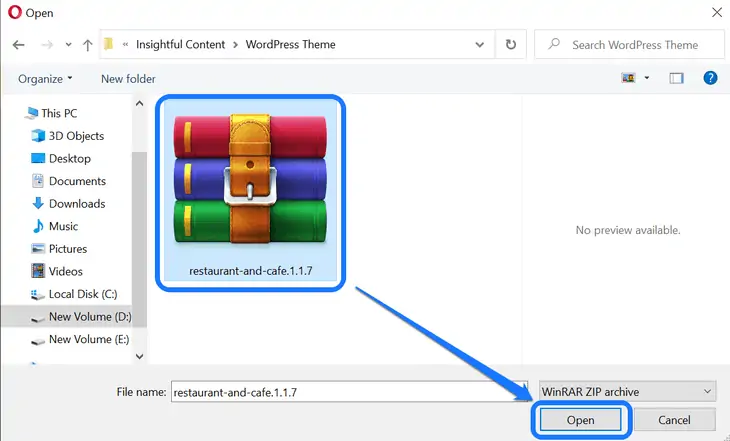The image size is (730, 441).
Task: Click the New Volume (E:) drive icon
Action: (37, 341)
